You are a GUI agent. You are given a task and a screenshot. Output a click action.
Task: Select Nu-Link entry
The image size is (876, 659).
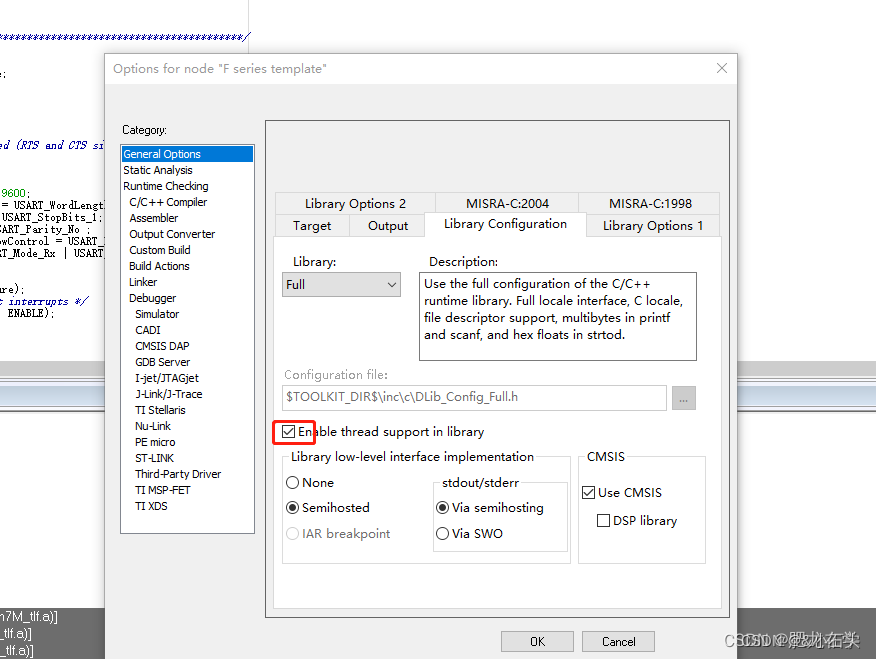tap(153, 426)
